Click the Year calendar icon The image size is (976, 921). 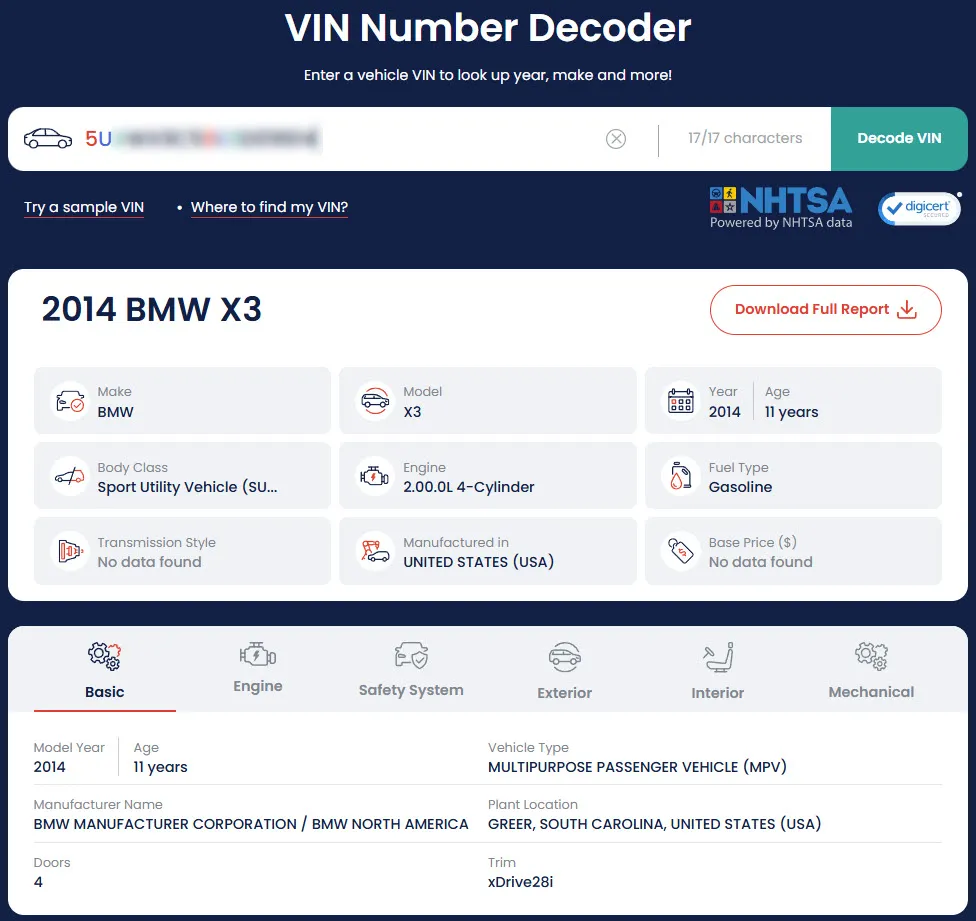coord(681,401)
